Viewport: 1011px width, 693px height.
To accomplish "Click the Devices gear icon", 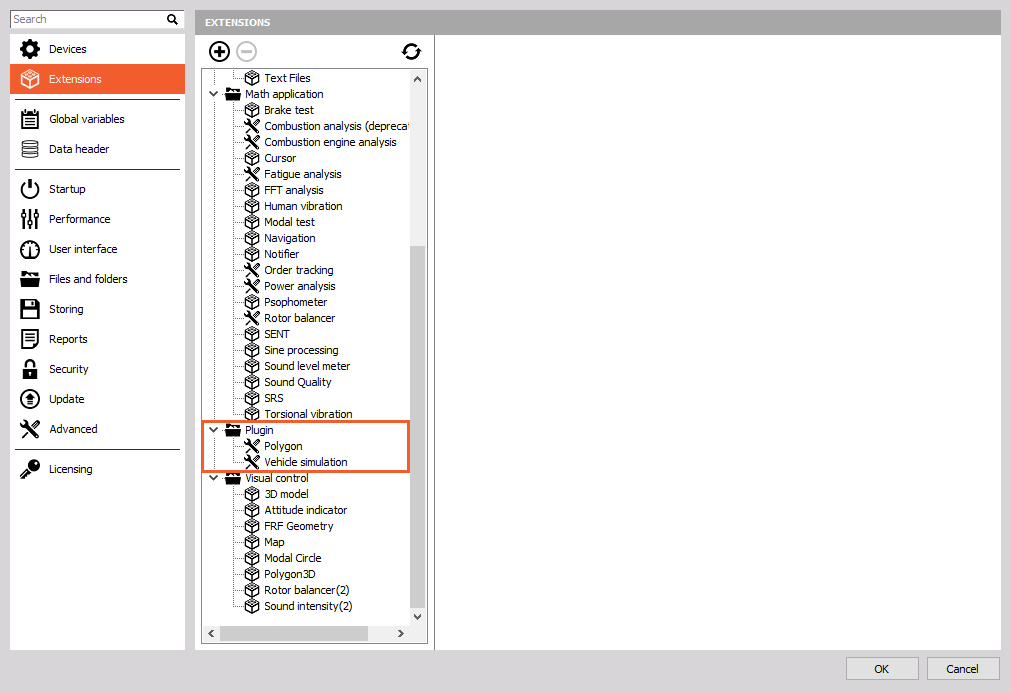I will pyautogui.click(x=30, y=49).
